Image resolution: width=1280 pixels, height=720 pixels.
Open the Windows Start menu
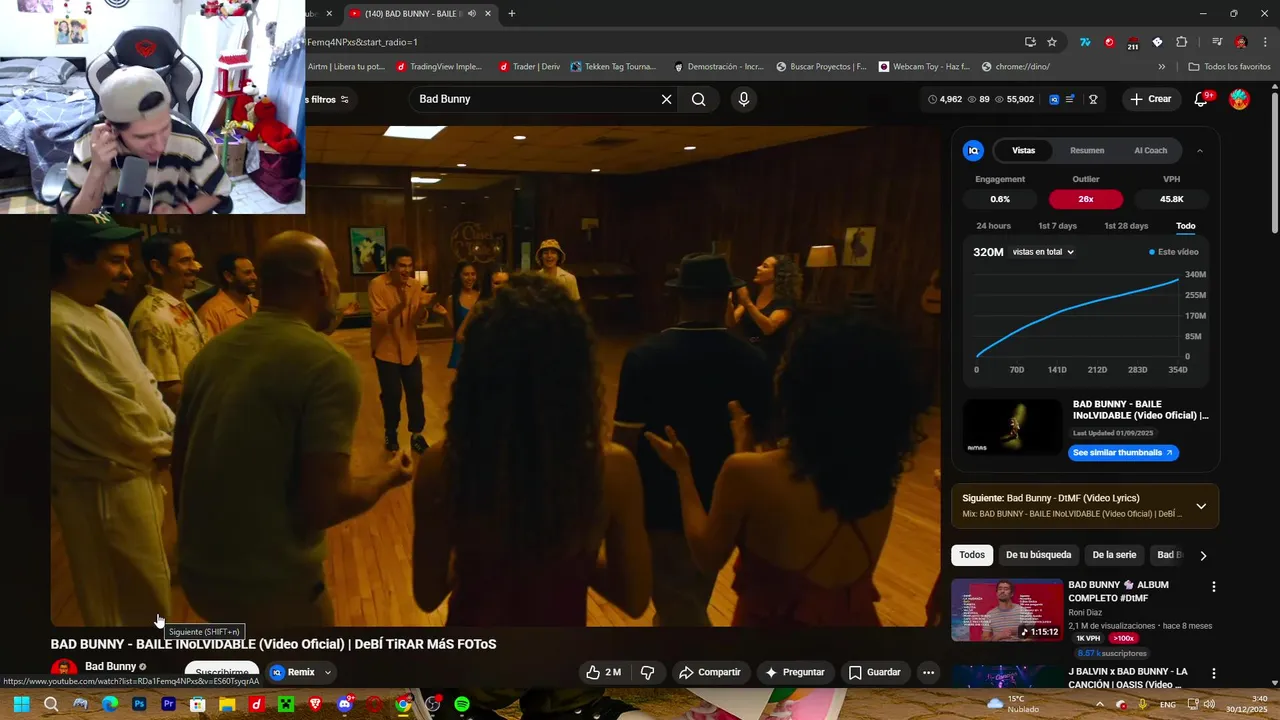click(x=21, y=704)
